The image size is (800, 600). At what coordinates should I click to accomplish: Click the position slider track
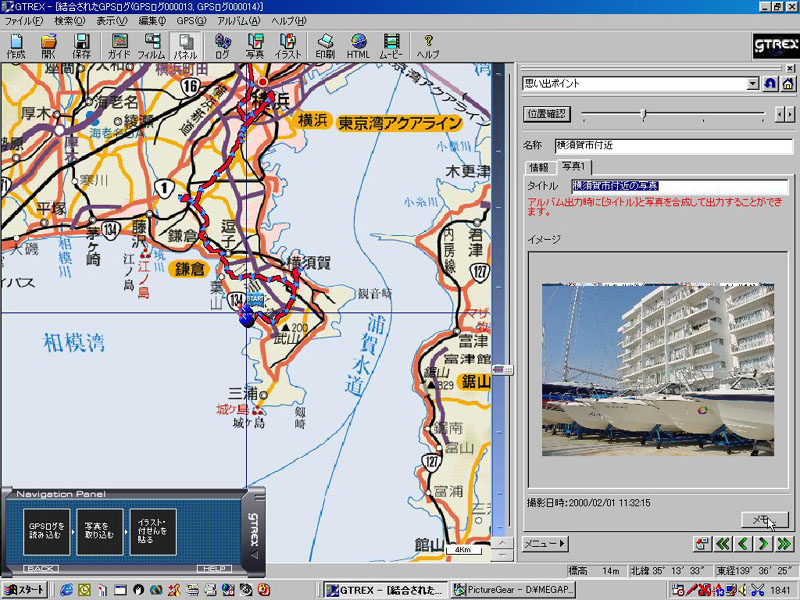[x=675, y=115]
